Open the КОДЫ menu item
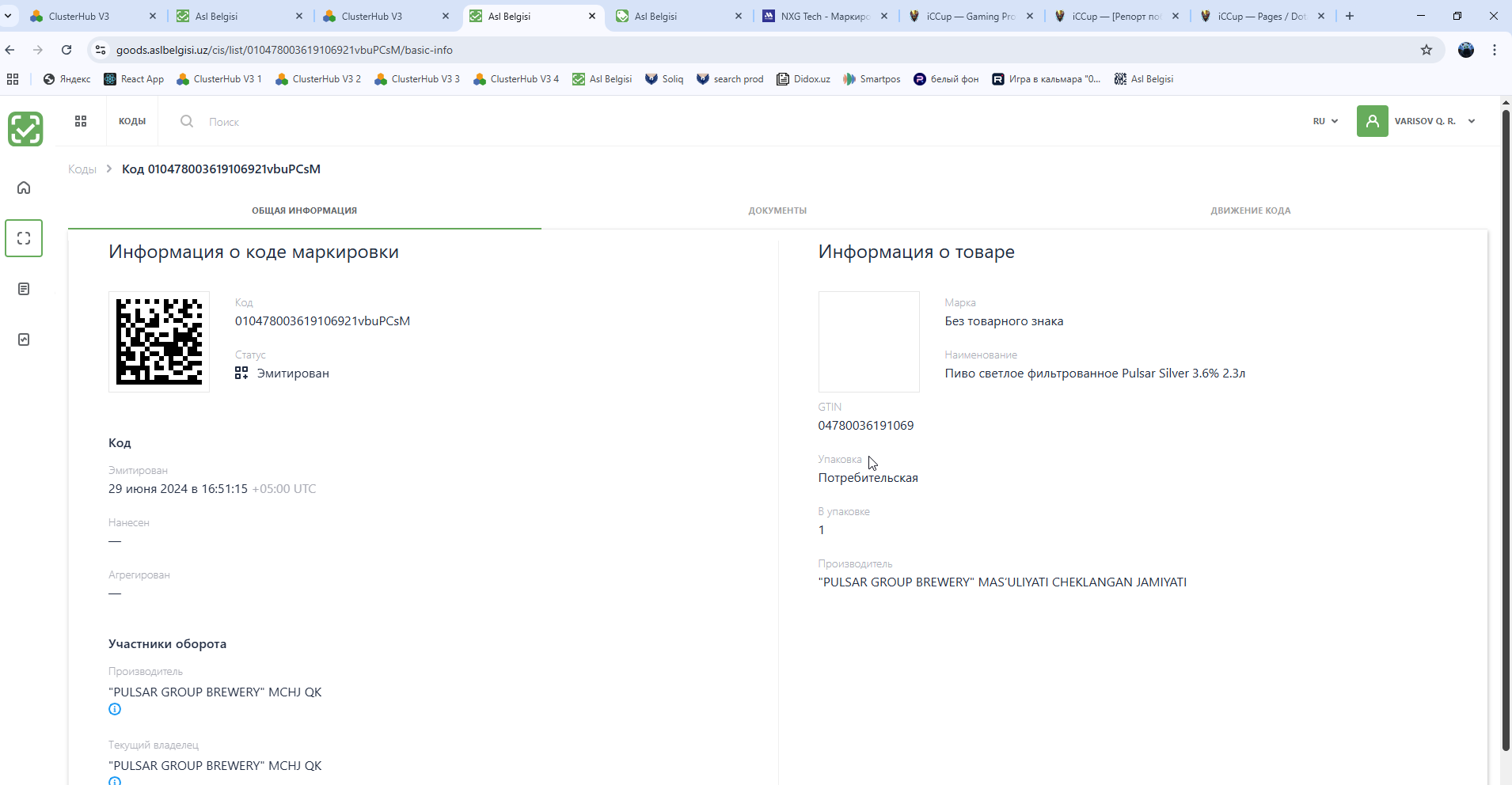The width and height of the screenshot is (1512, 785). click(x=132, y=121)
